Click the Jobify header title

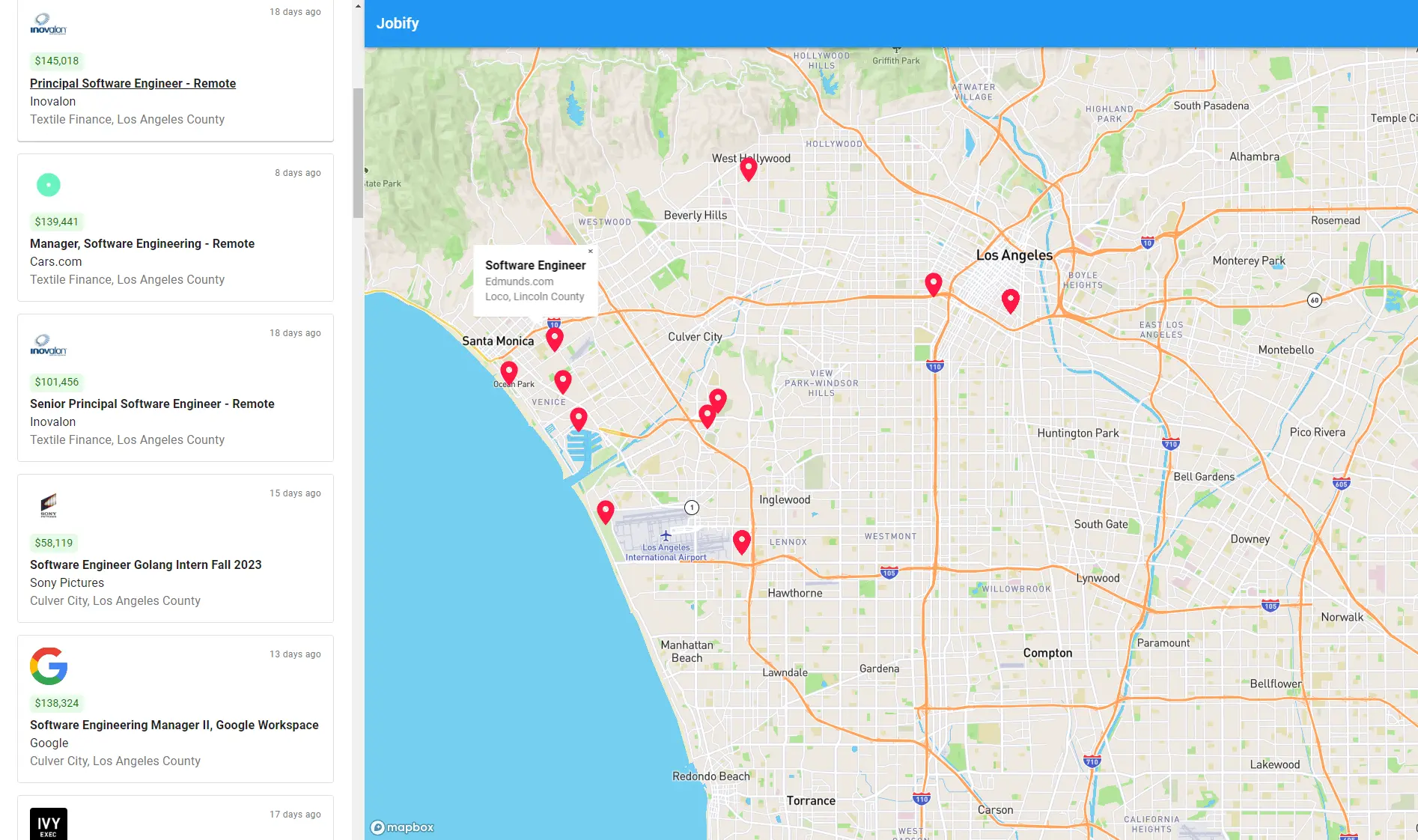tap(398, 23)
